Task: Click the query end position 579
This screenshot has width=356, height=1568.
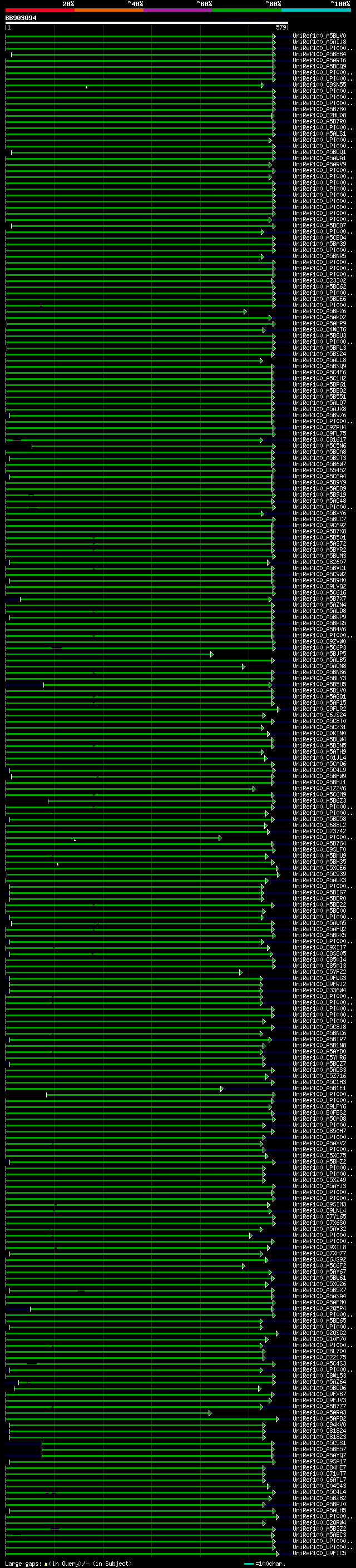Action: coord(281,27)
